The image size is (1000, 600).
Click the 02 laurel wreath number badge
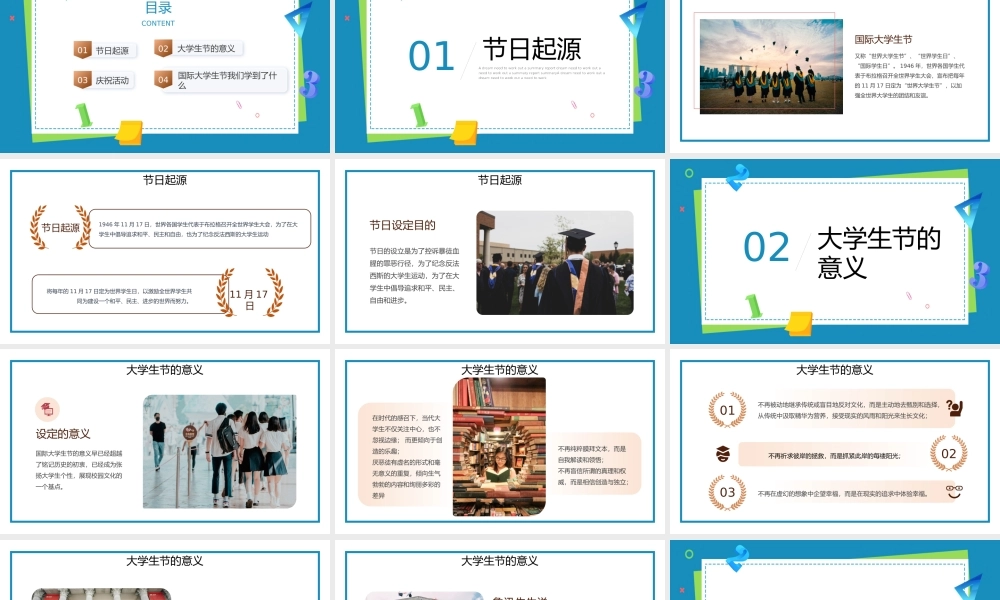click(948, 453)
